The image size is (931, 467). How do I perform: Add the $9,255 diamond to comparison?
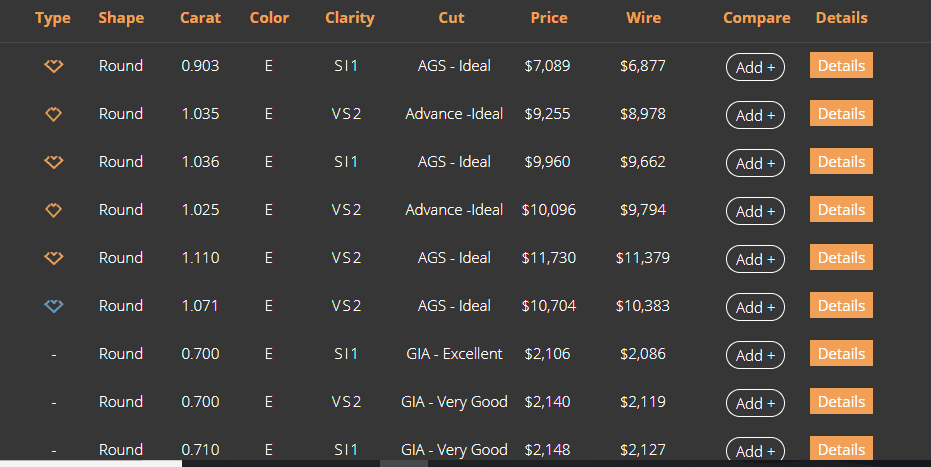pos(755,115)
